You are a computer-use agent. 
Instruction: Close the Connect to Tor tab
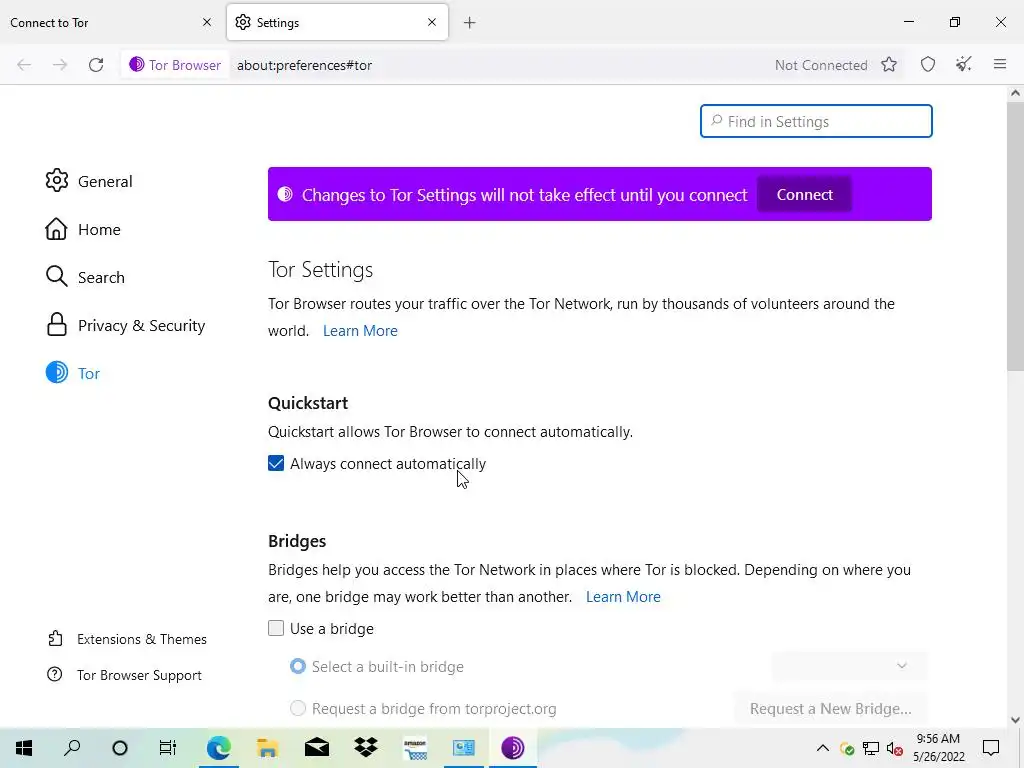click(207, 22)
